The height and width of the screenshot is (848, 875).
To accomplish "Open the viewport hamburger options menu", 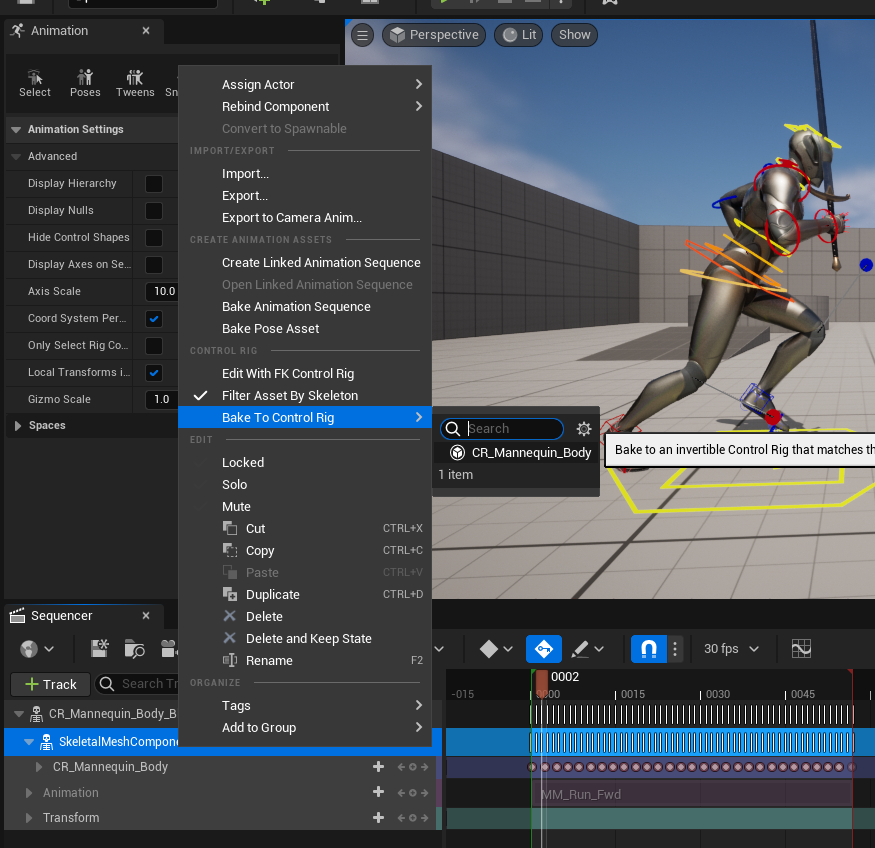I will [362, 35].
